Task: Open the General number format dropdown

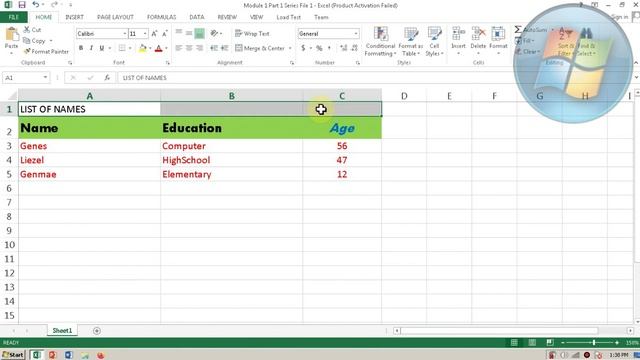Action: (356, 33)
